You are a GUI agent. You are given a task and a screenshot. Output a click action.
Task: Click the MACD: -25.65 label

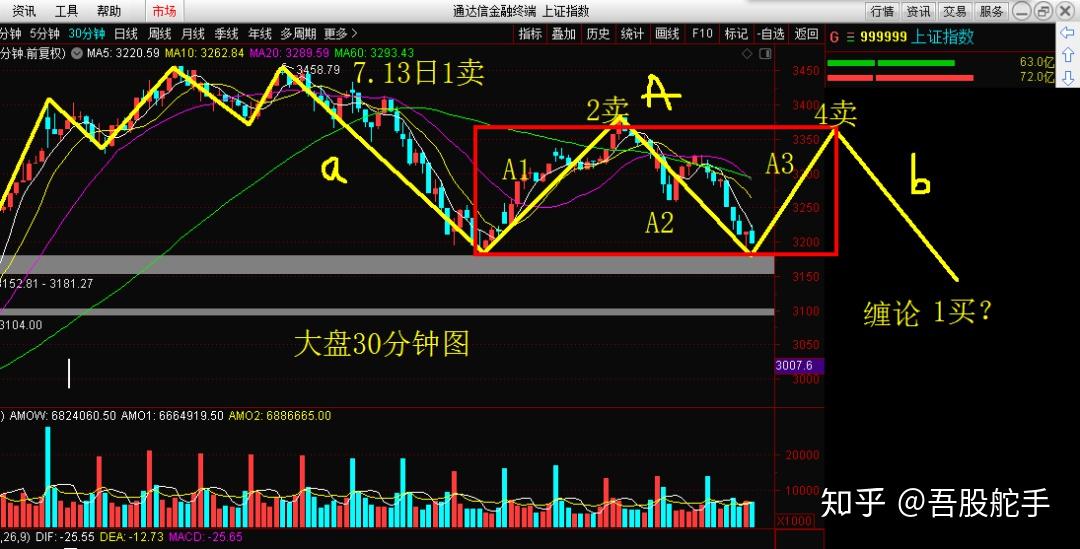[206, 537]
